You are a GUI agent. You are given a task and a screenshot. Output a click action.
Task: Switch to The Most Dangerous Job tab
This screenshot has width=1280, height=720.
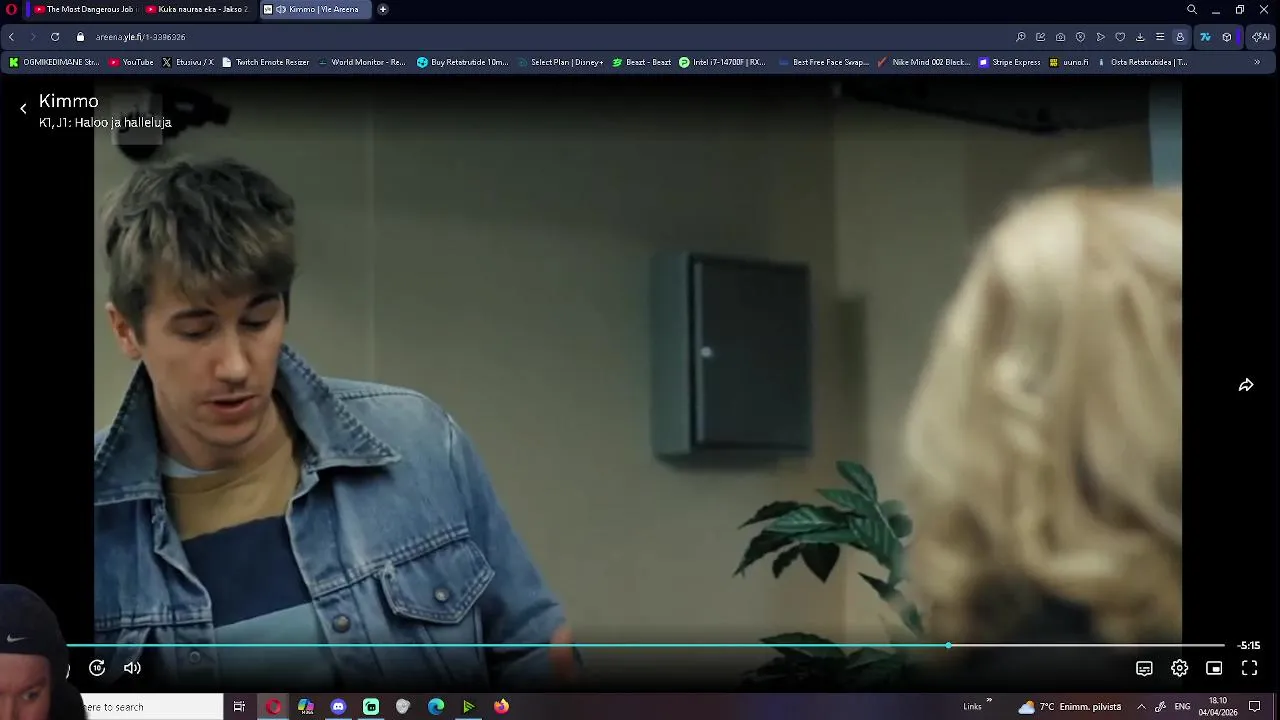[x=84, y=9]
